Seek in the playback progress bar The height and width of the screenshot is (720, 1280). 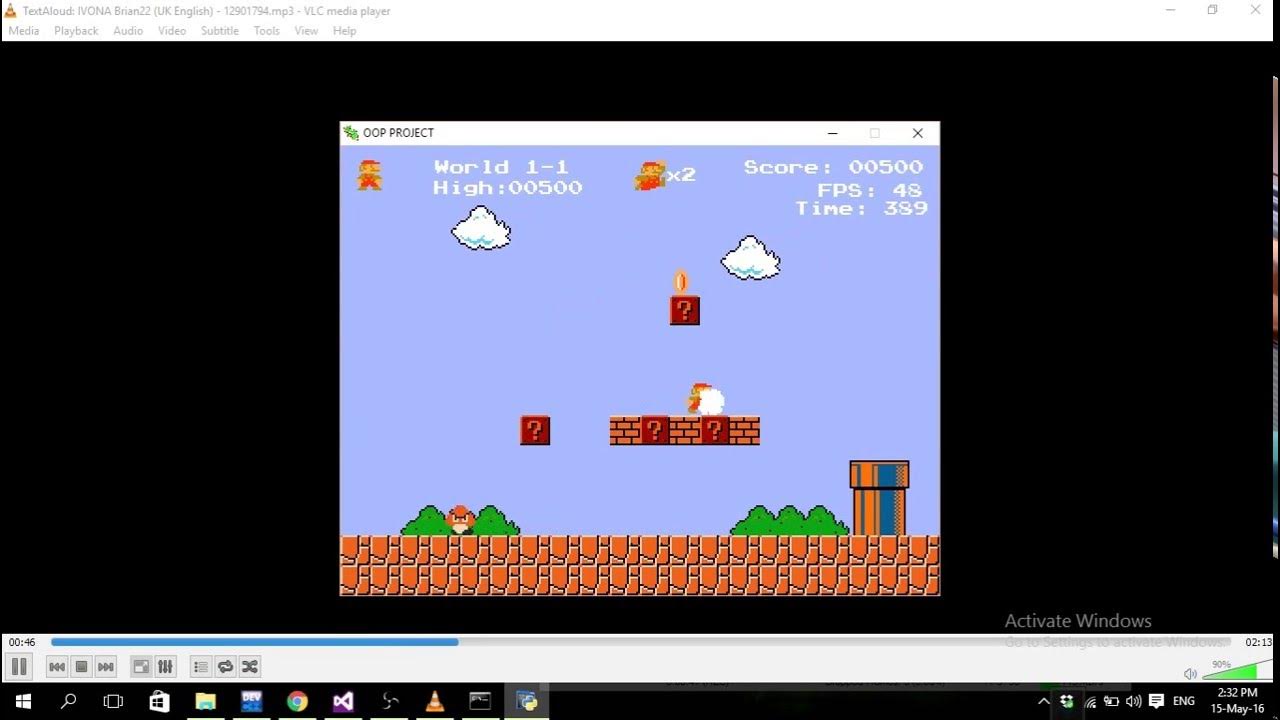coord(643,642)
